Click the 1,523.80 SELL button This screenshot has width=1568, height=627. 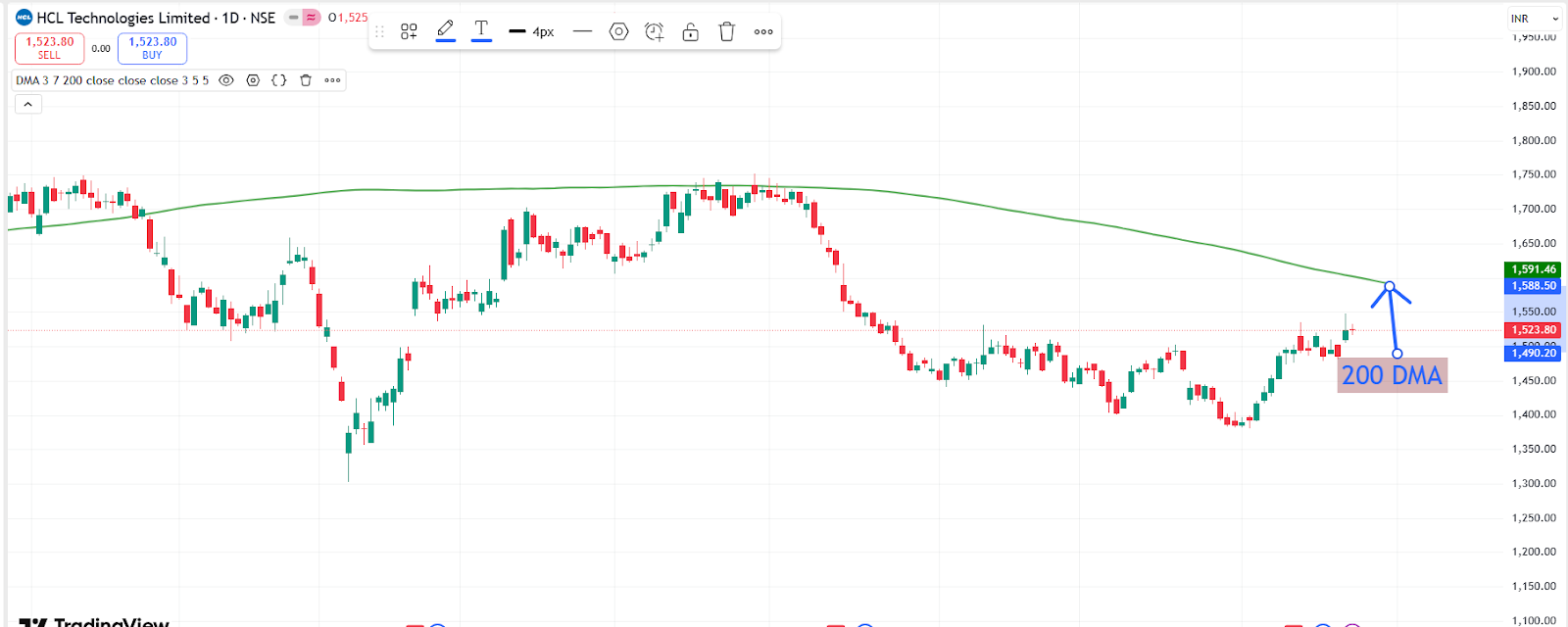pos(49,48)
